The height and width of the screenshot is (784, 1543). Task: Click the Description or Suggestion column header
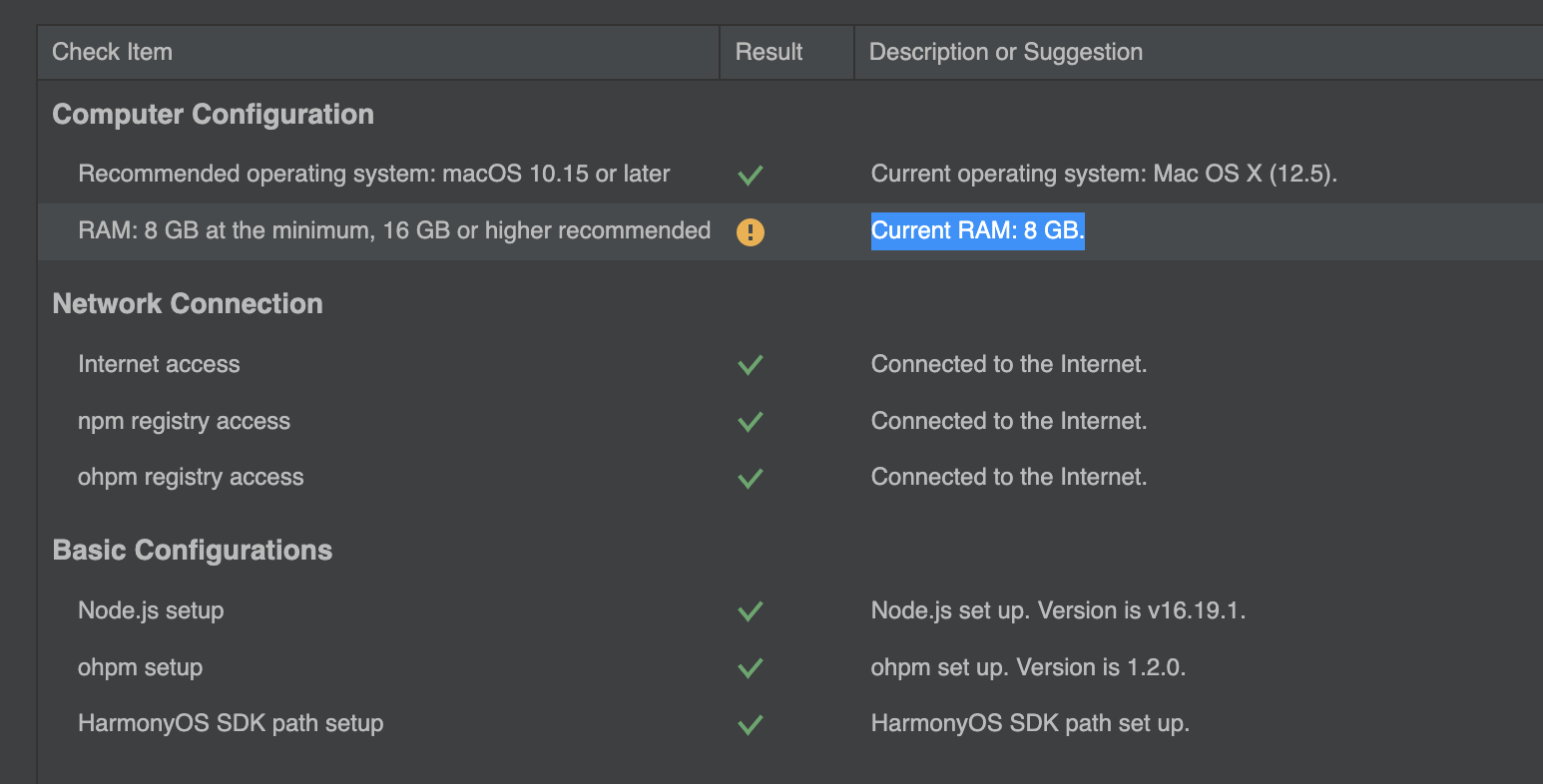click(1005, 52)
